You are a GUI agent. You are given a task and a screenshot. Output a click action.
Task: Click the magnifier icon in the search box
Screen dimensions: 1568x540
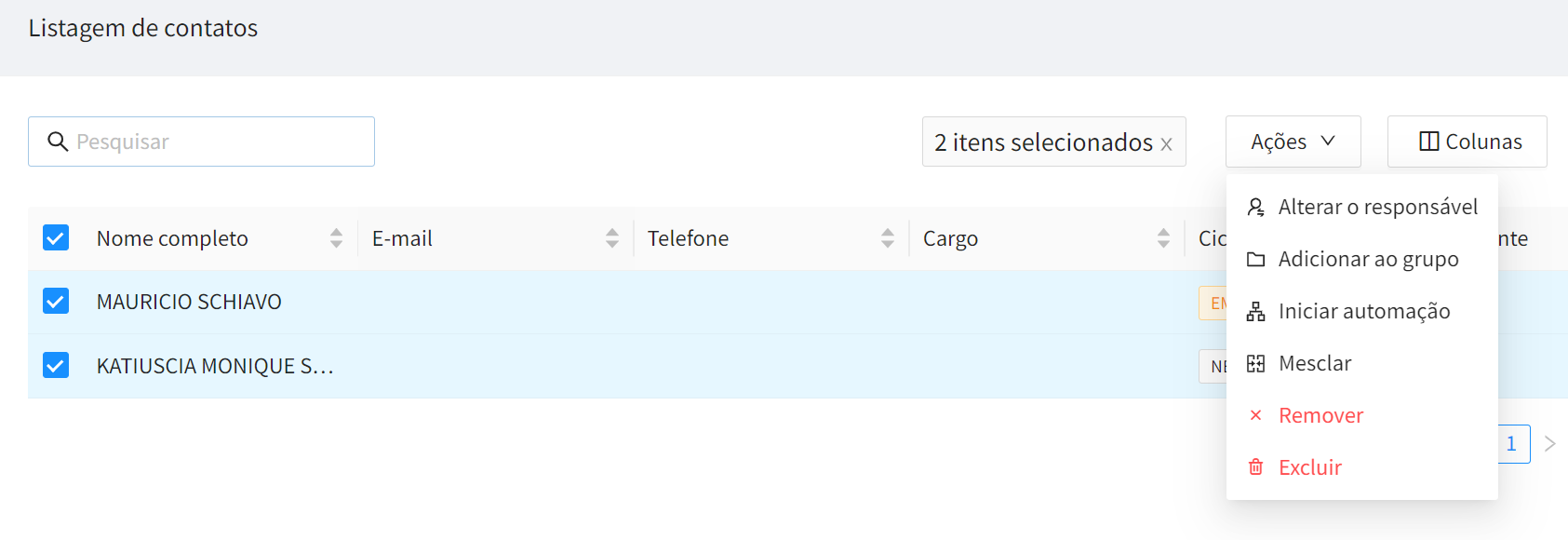click(58, 142)
